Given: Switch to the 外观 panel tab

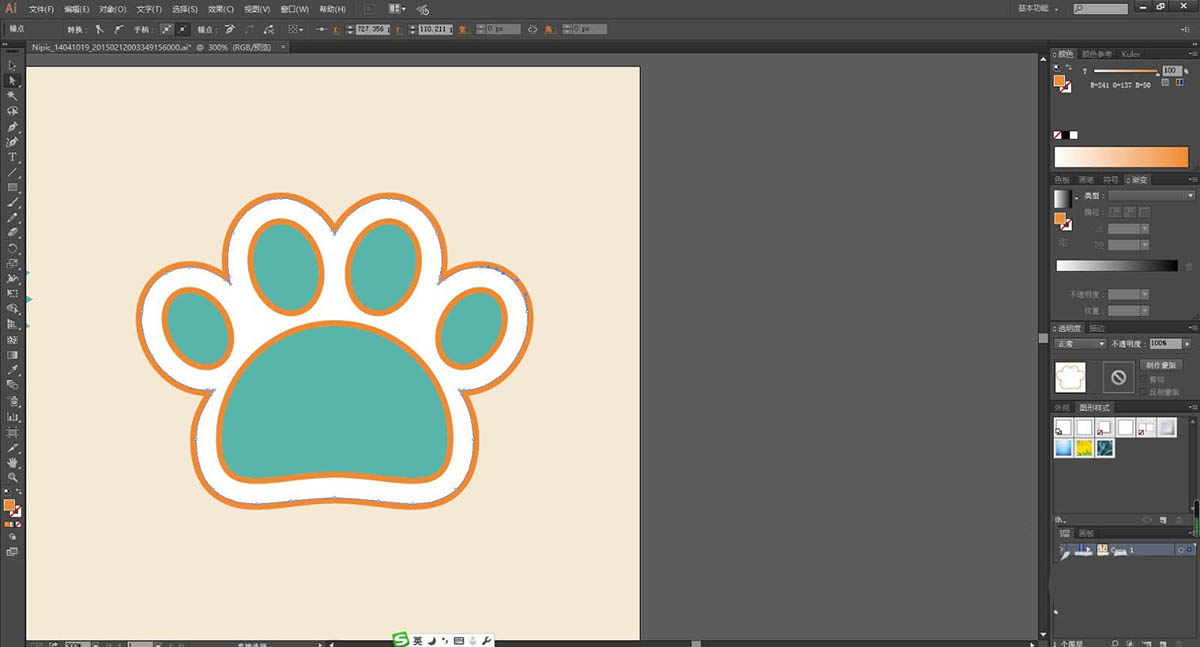Looking at the screenshot, I should tap(1062, 408).
